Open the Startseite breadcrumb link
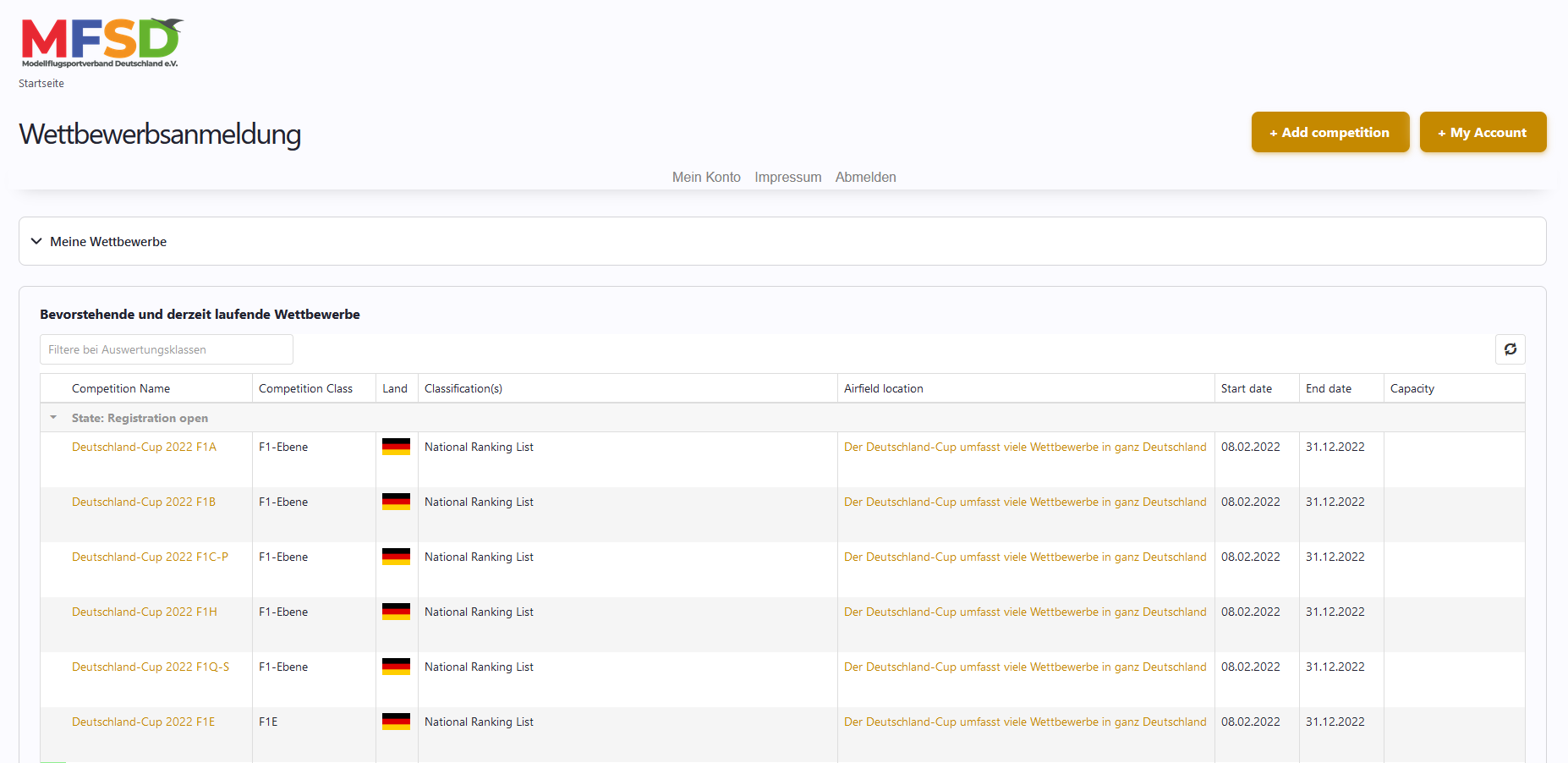The height and width of the screenshot is (763, 1568). [41, 83]
